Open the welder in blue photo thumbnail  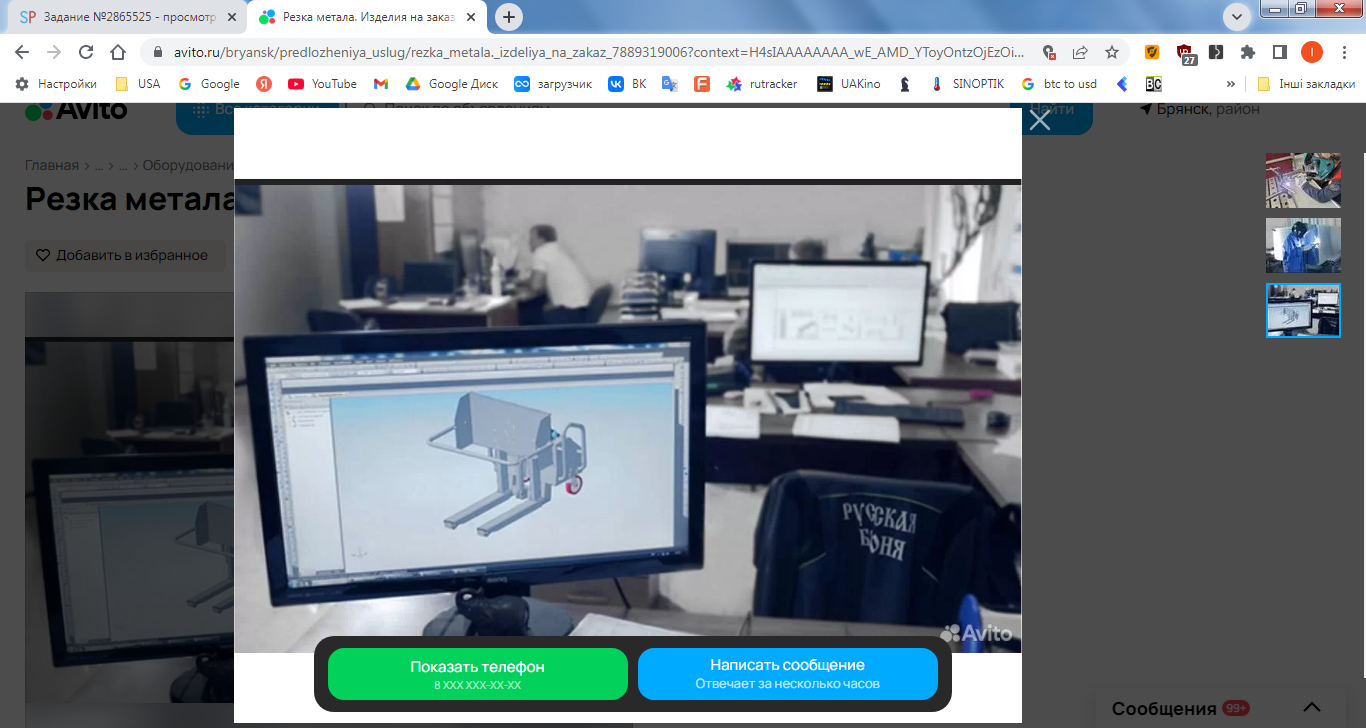pyautogui.click(x=1303, y=245)
